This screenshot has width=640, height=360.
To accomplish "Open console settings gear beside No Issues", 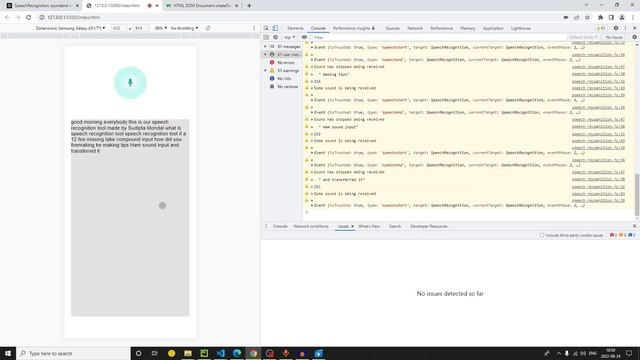I will 634,37.
